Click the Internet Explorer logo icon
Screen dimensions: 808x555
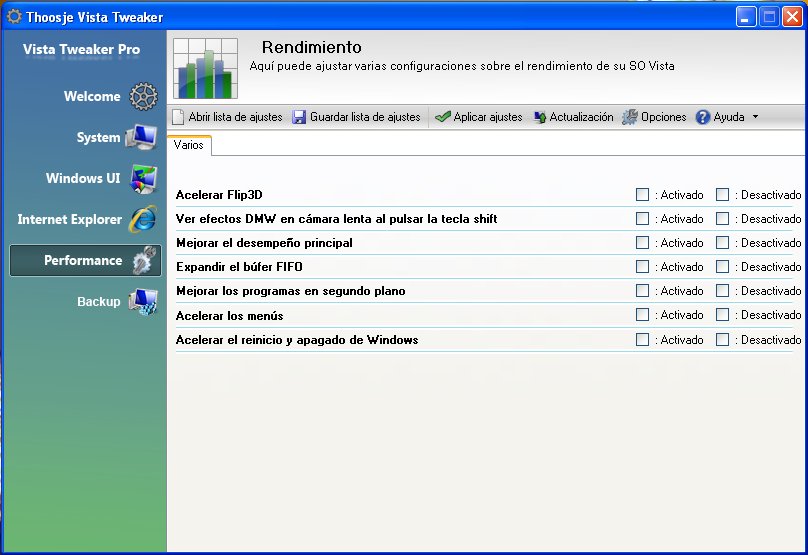[x=143, y=219]
